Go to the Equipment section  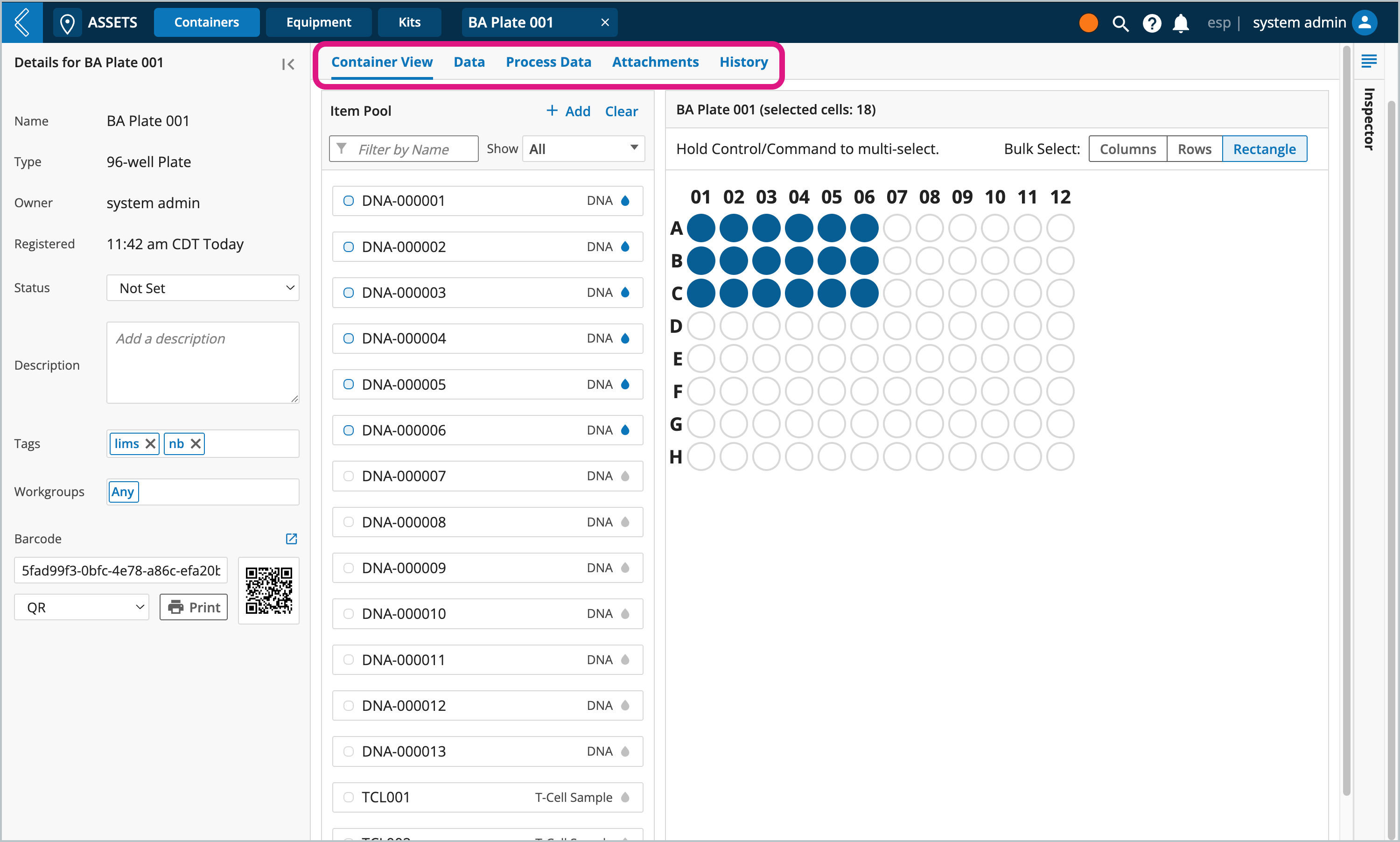318,22
